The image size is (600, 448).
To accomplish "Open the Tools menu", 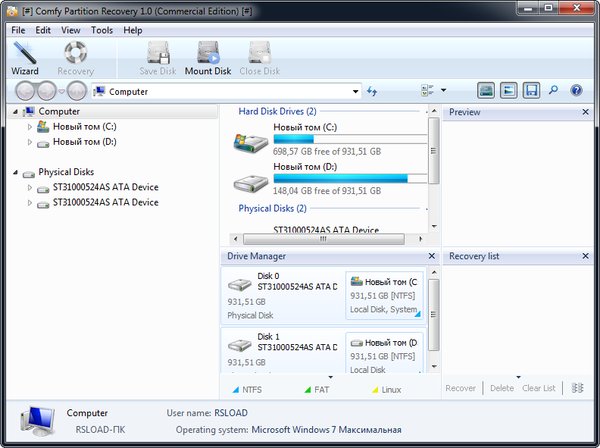I will coord(102,30).
